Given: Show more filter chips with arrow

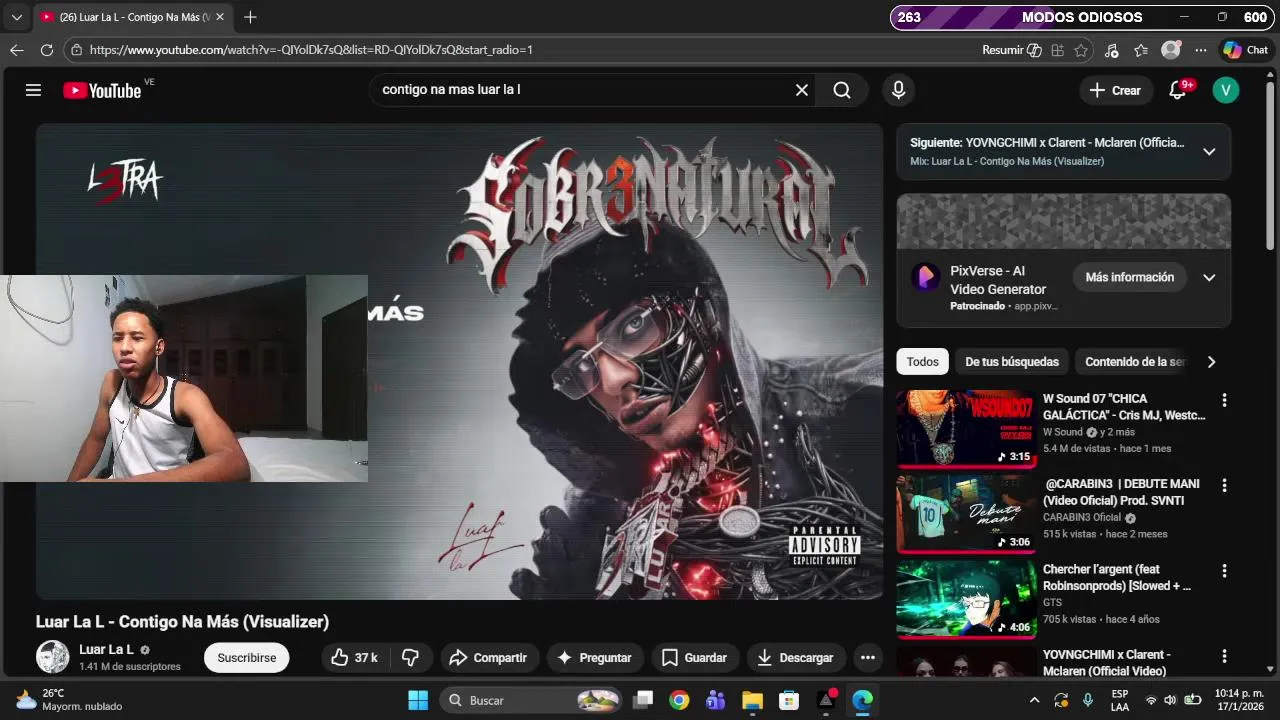Looking at the screenshot, I should (x=1211, y=362).
